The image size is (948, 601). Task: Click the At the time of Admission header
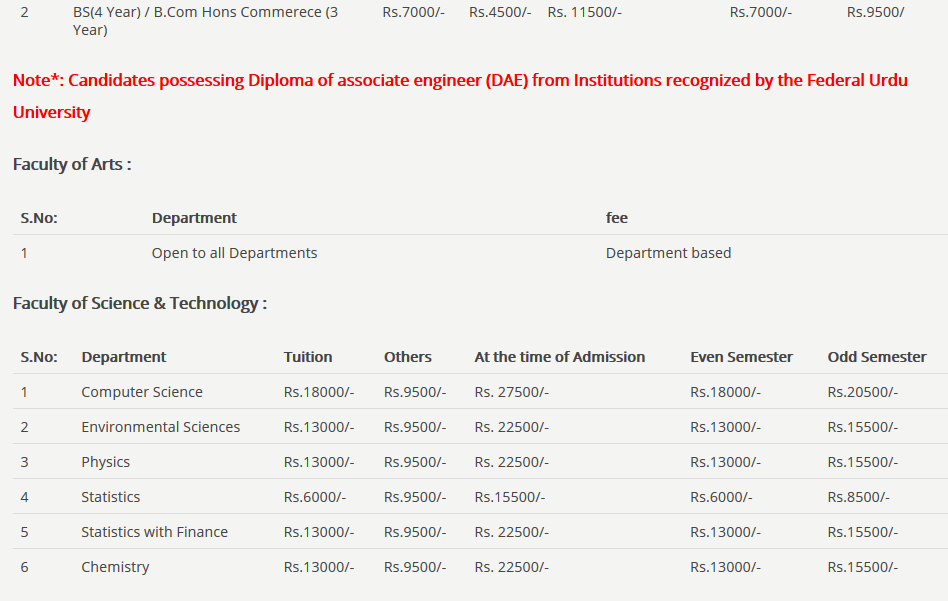(x=559, y=357)
